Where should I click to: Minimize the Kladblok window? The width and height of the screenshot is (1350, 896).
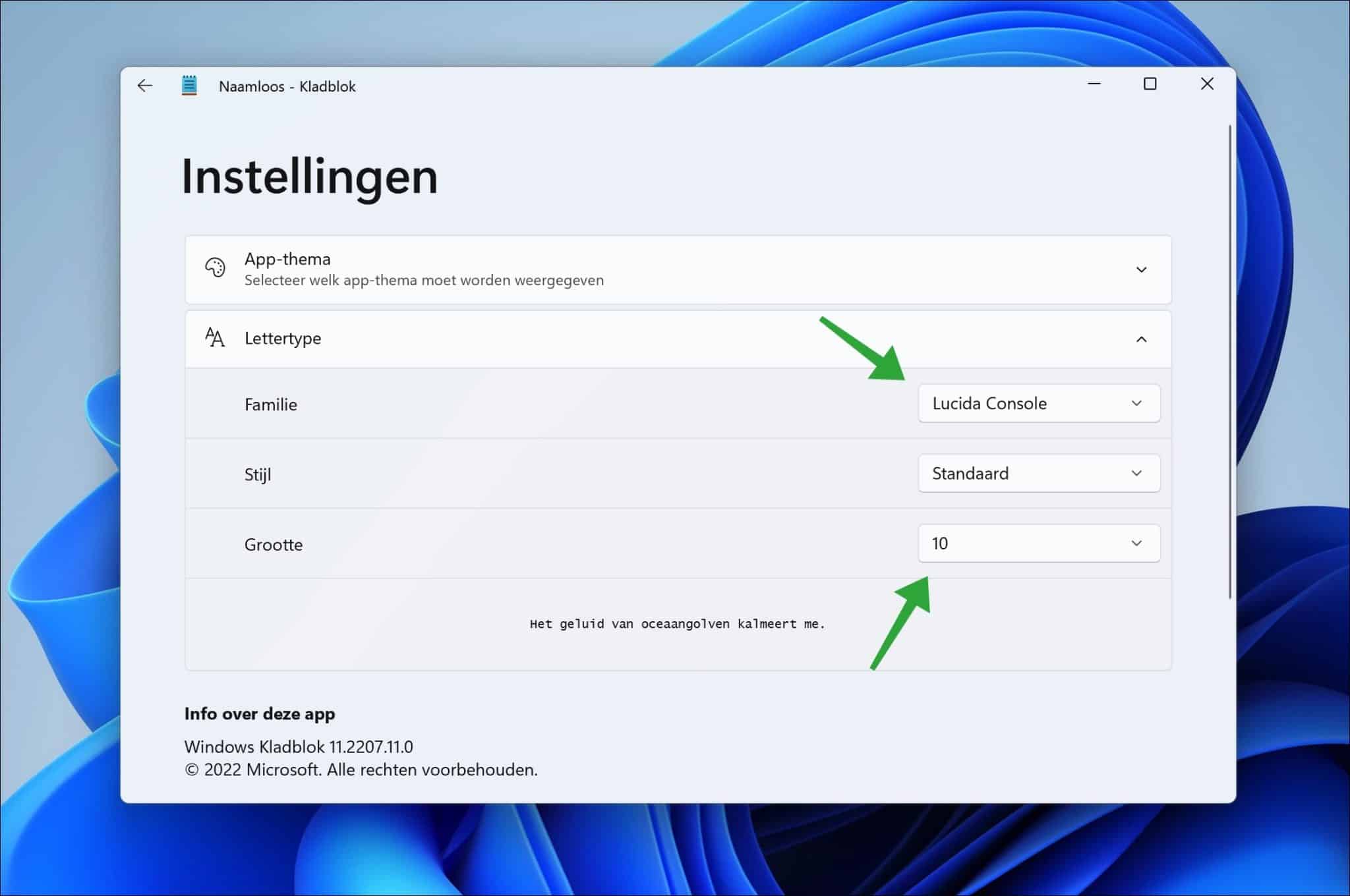pos(1094,84)
